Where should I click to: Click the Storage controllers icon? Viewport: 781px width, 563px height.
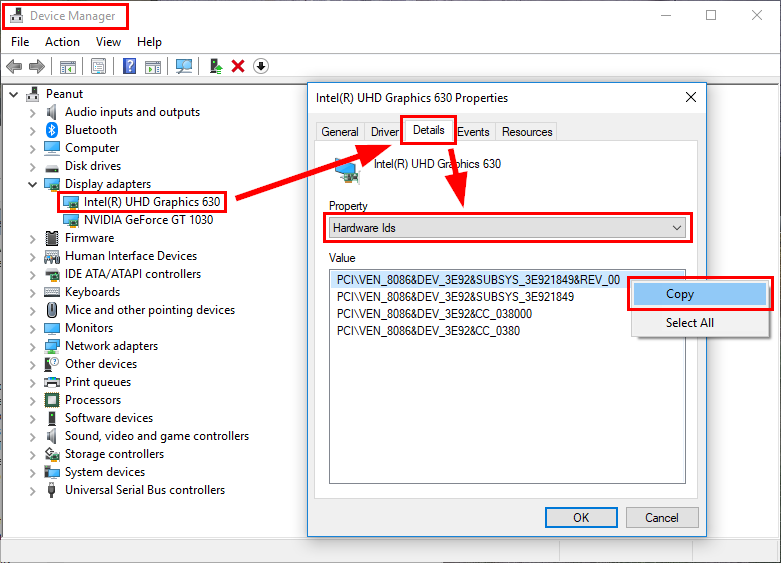coord(52,454)
